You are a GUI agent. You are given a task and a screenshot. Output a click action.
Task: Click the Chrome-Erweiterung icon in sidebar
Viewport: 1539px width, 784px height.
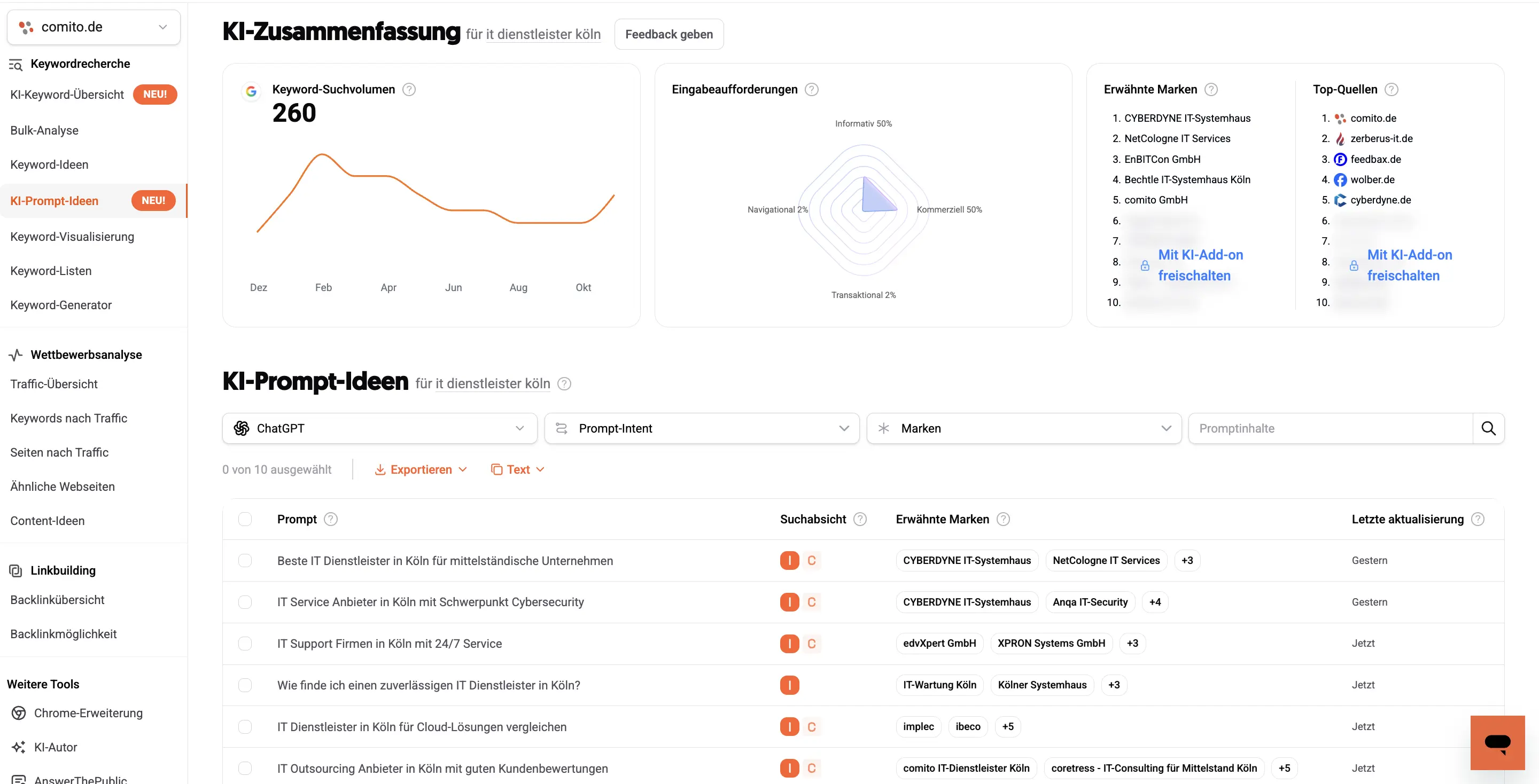[x=19, y=713]
